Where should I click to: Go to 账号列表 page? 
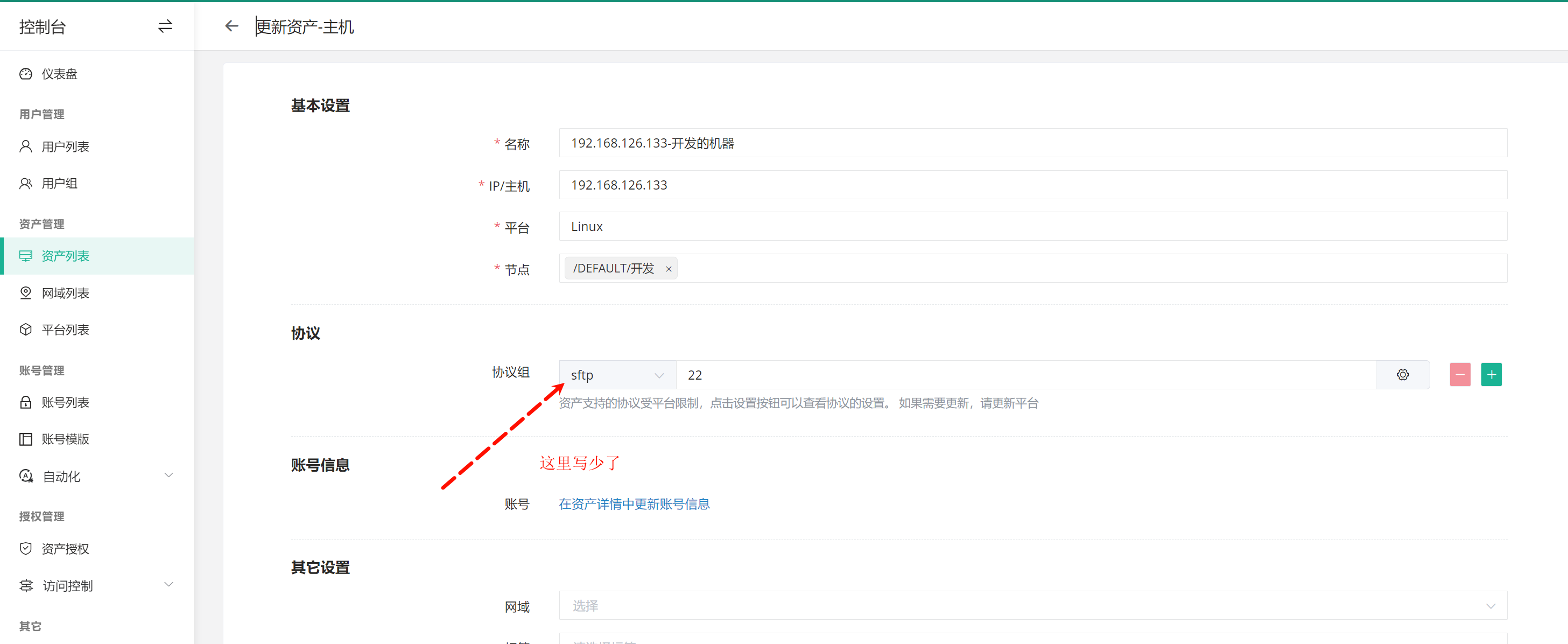pos(65,403)
